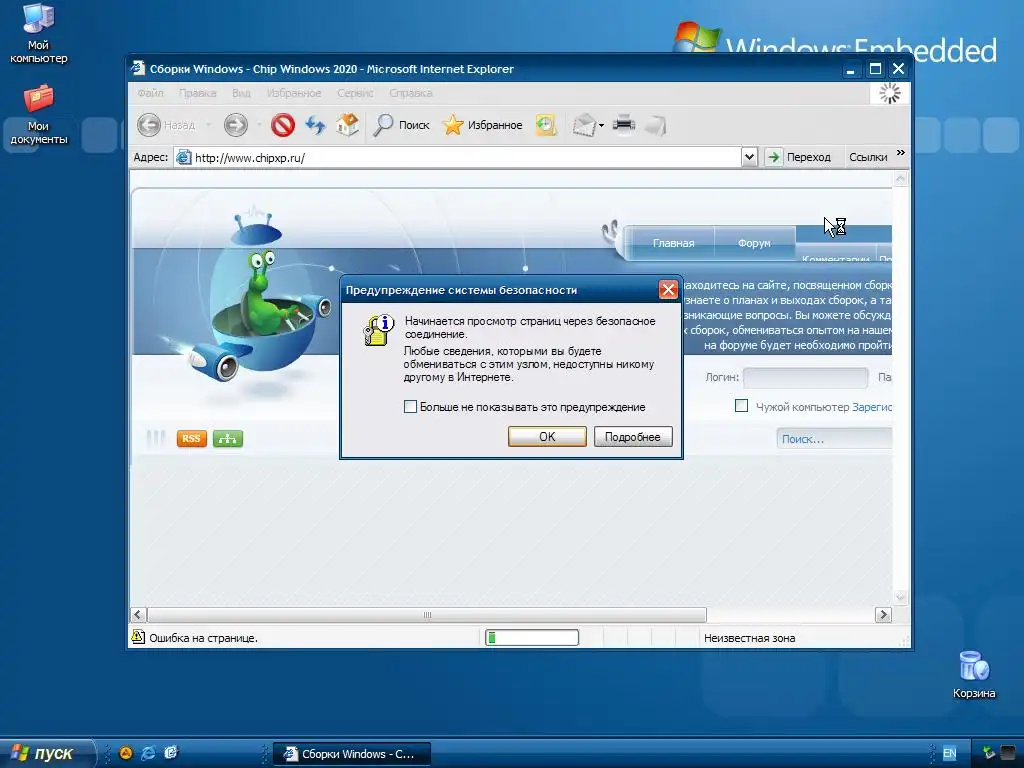Click the horizontal scrollbar right arrow
Image resolution: width=1024 pixels, height=768 pixels.
click(883, 615)
